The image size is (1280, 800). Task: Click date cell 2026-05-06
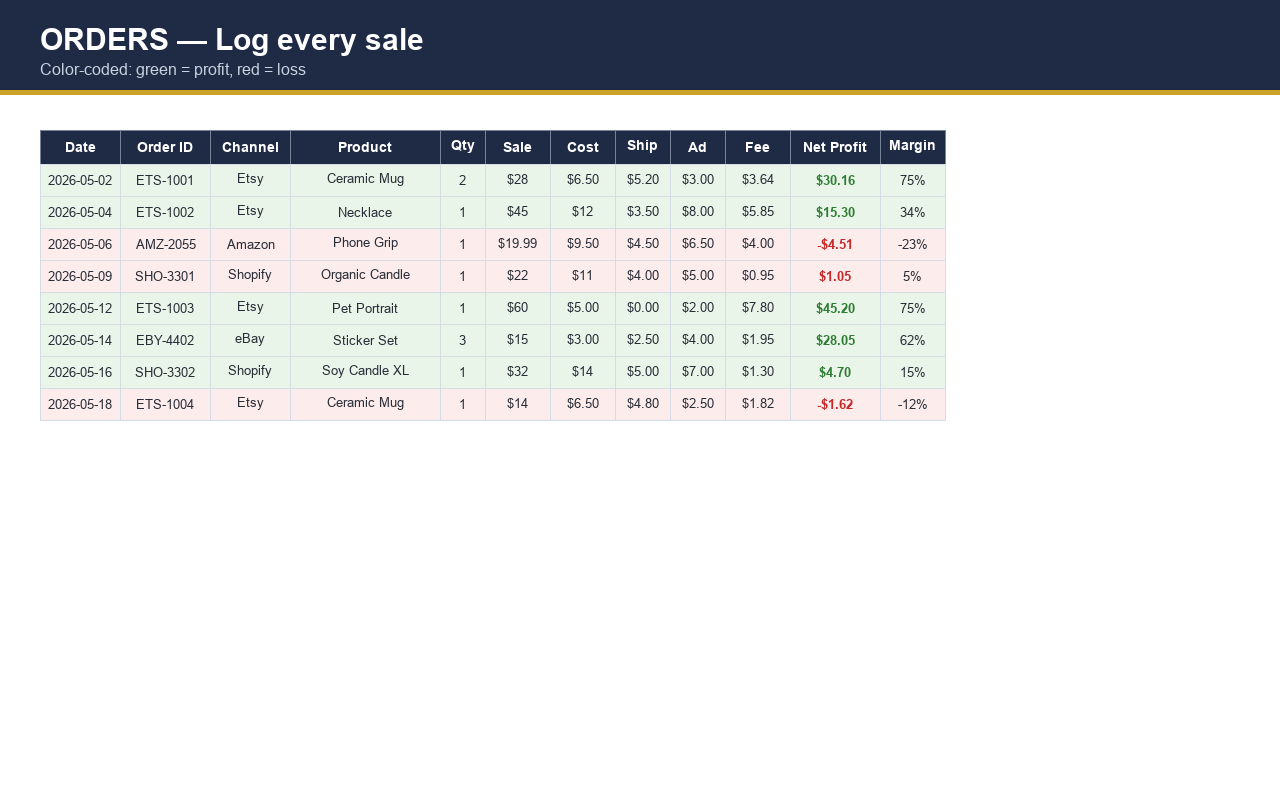80,245
